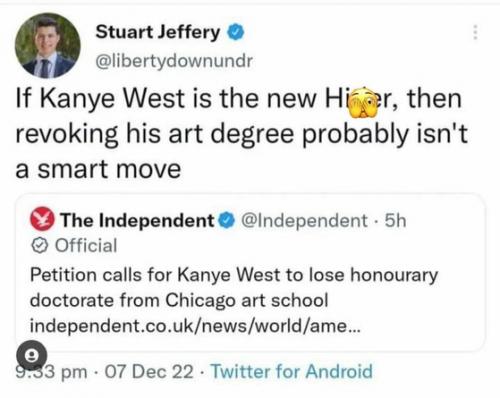Click the 07 Dec 22 date stamp
Viewport: 500px width, 398px height.
149,371
